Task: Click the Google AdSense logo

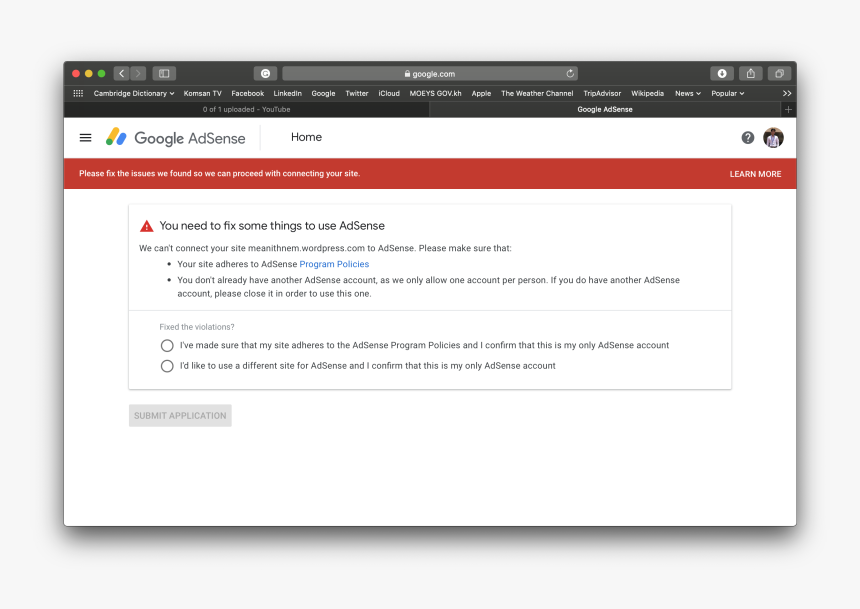Action: [x=176, y=137]
